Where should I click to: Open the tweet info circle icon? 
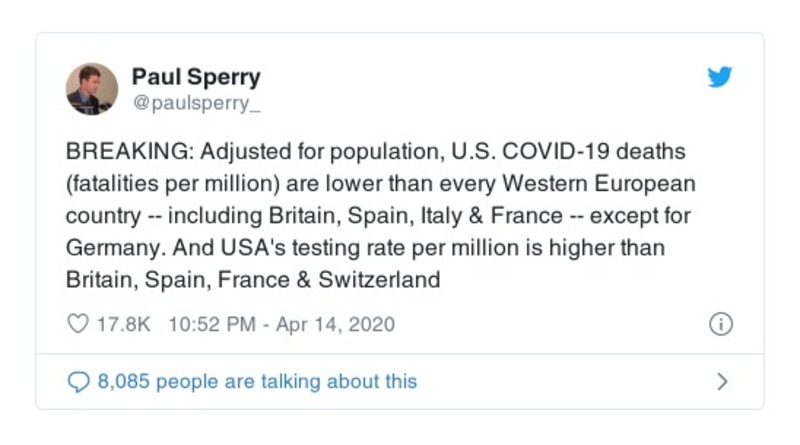coord(720,324)
